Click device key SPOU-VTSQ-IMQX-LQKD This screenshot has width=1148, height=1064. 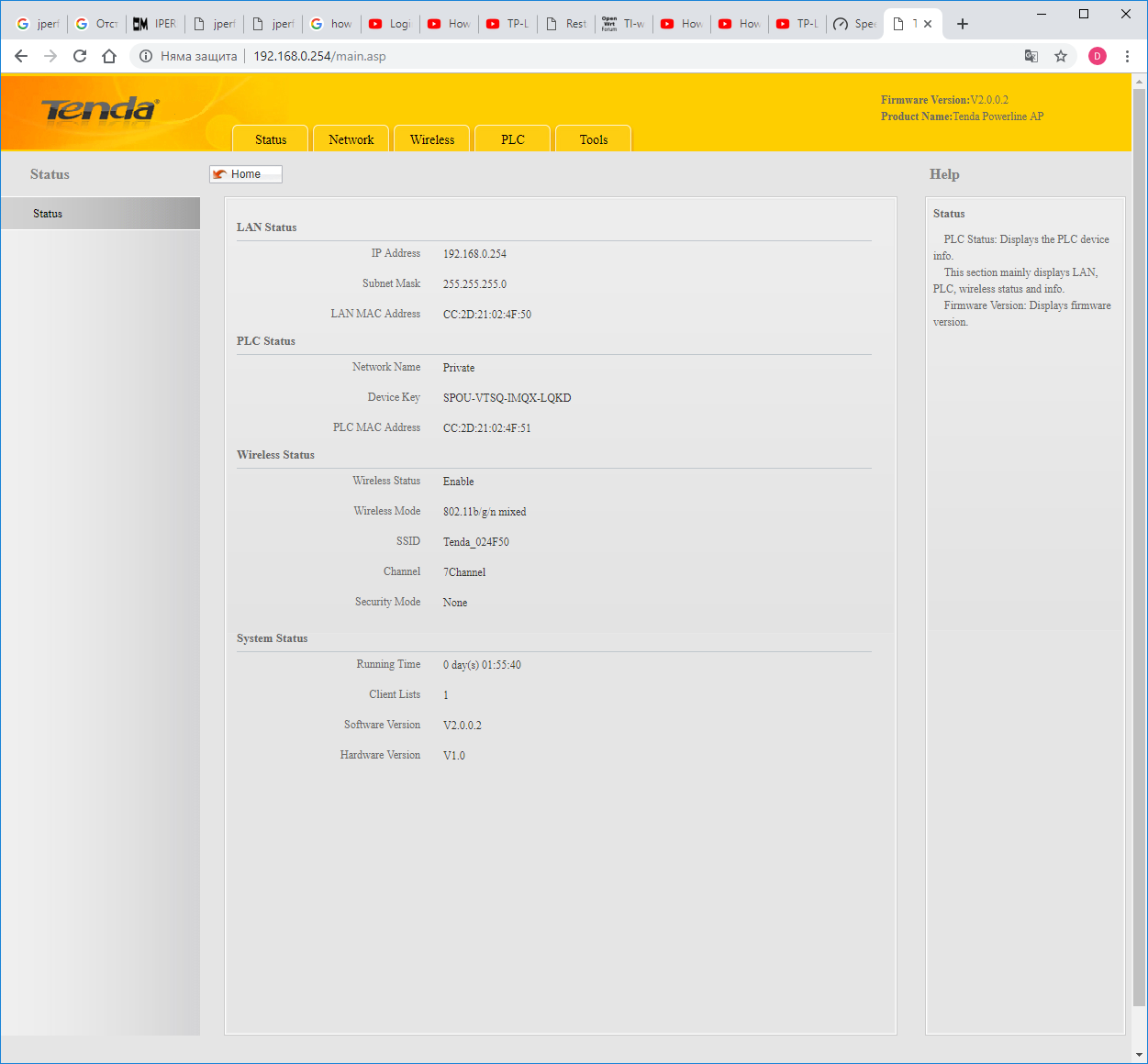click(507, 398)
